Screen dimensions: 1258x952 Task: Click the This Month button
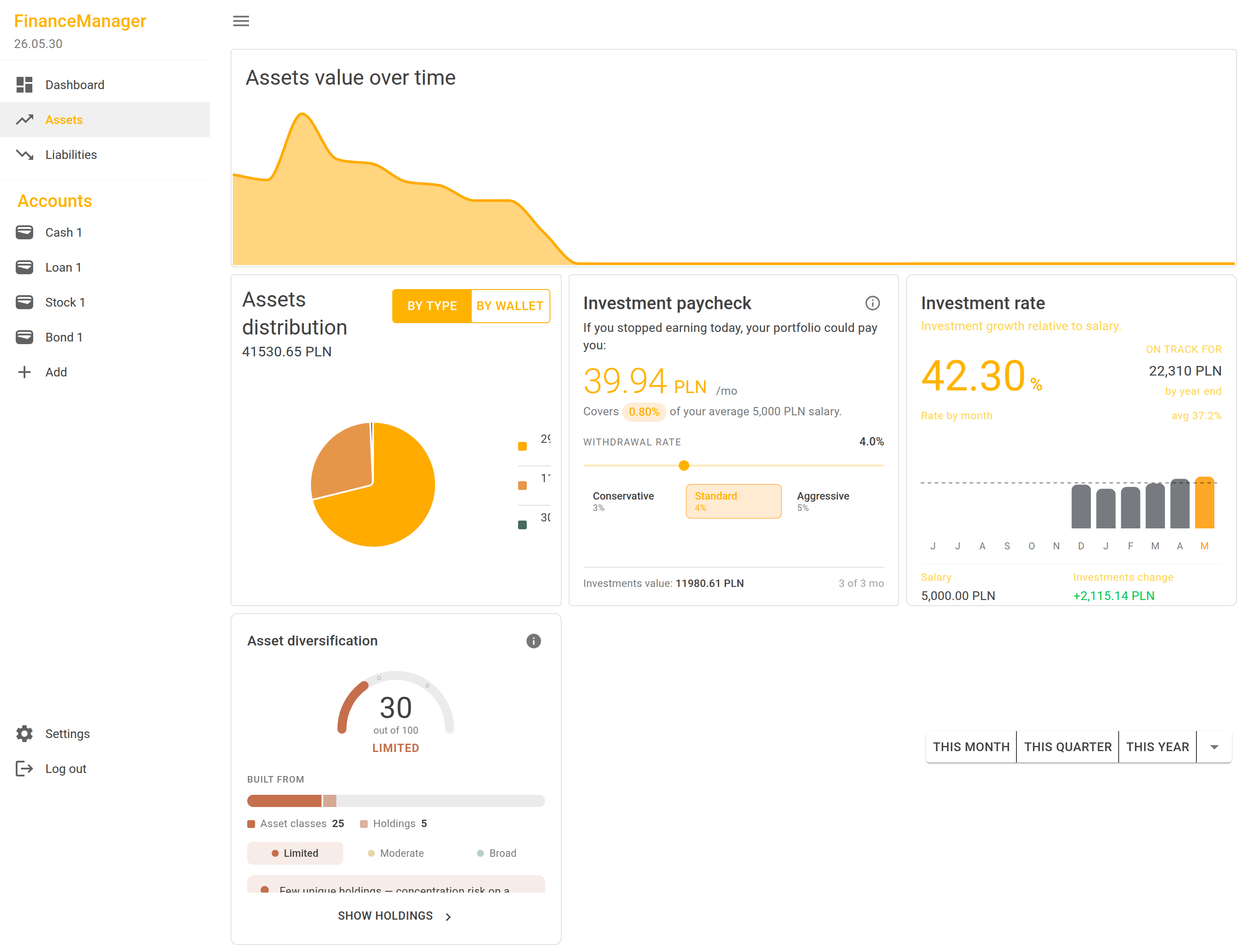coord(971,747)
